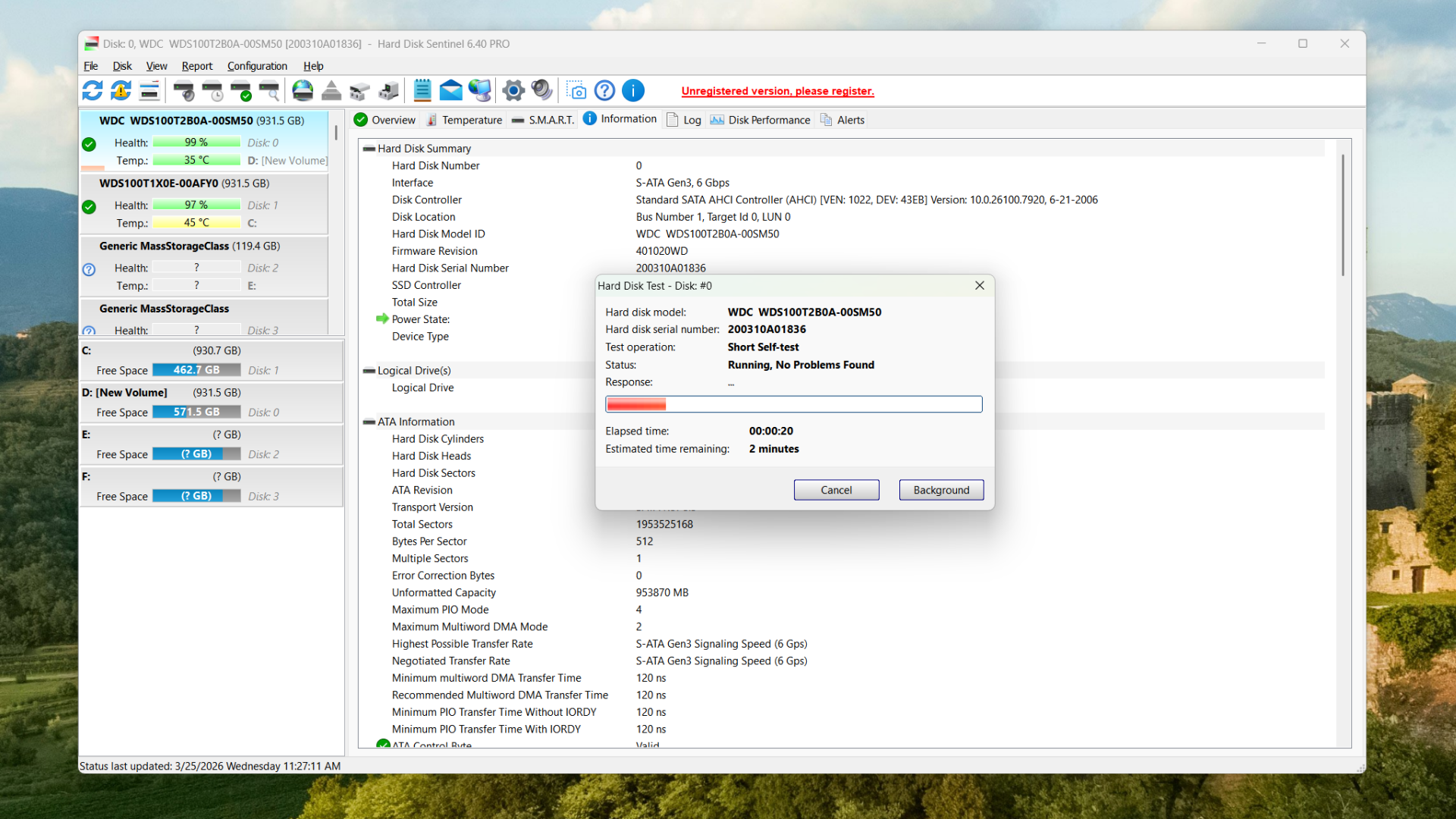Click the 99 % health bar
The height and width of the screenshot is (819, 1456).
pos(196,143)
